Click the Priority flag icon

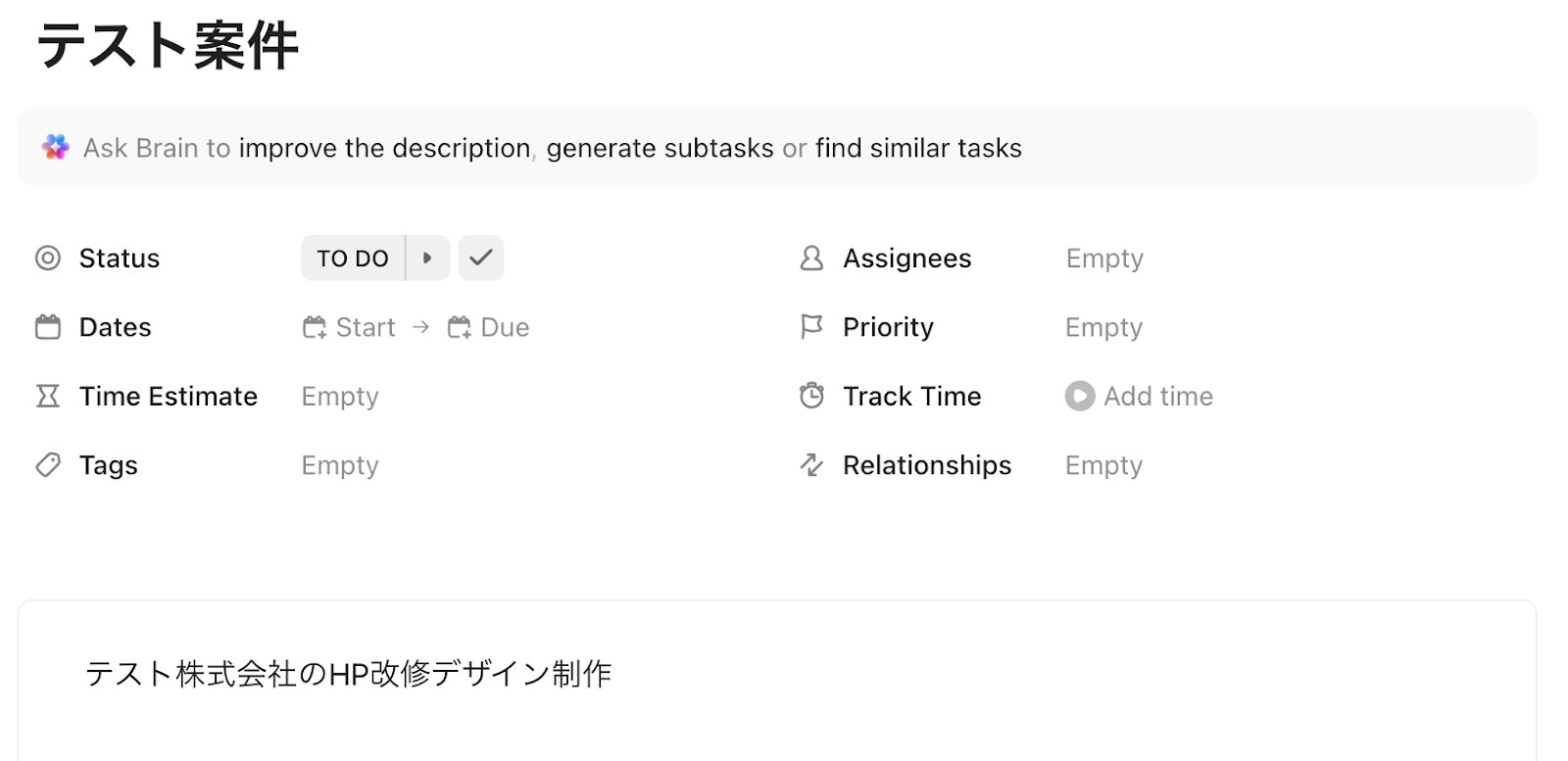811,327
